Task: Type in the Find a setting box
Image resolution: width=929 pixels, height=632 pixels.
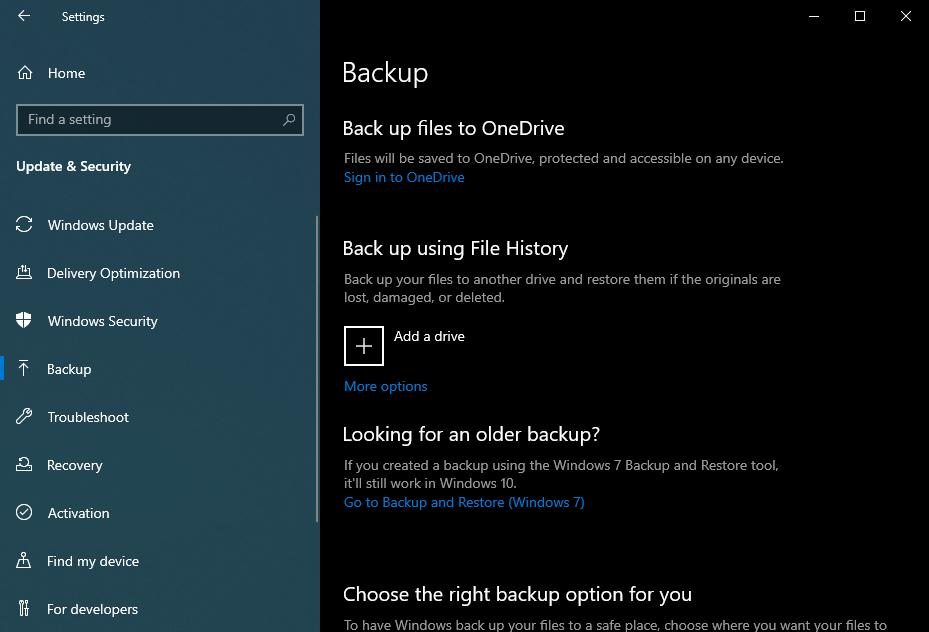Action: (150, 120)
